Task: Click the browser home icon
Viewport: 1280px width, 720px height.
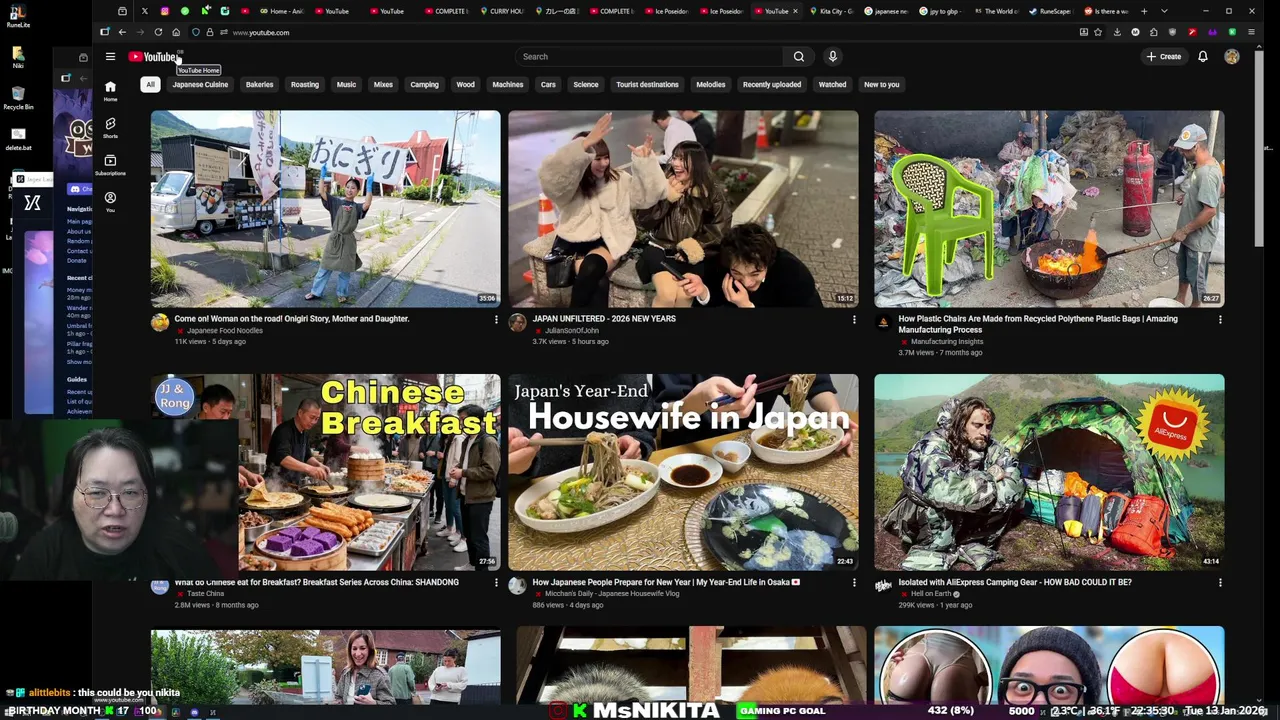Action: click(176, 32)
